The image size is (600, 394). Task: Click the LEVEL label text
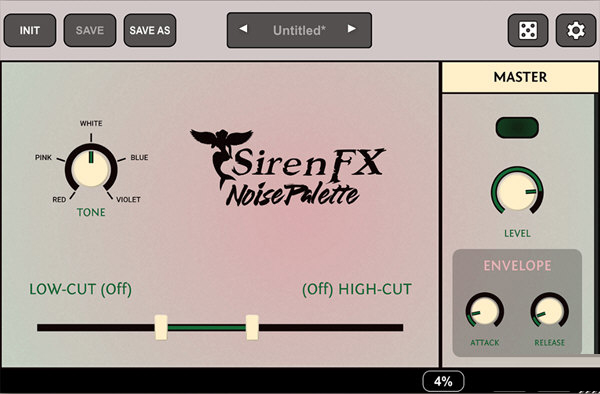(517, 234)
